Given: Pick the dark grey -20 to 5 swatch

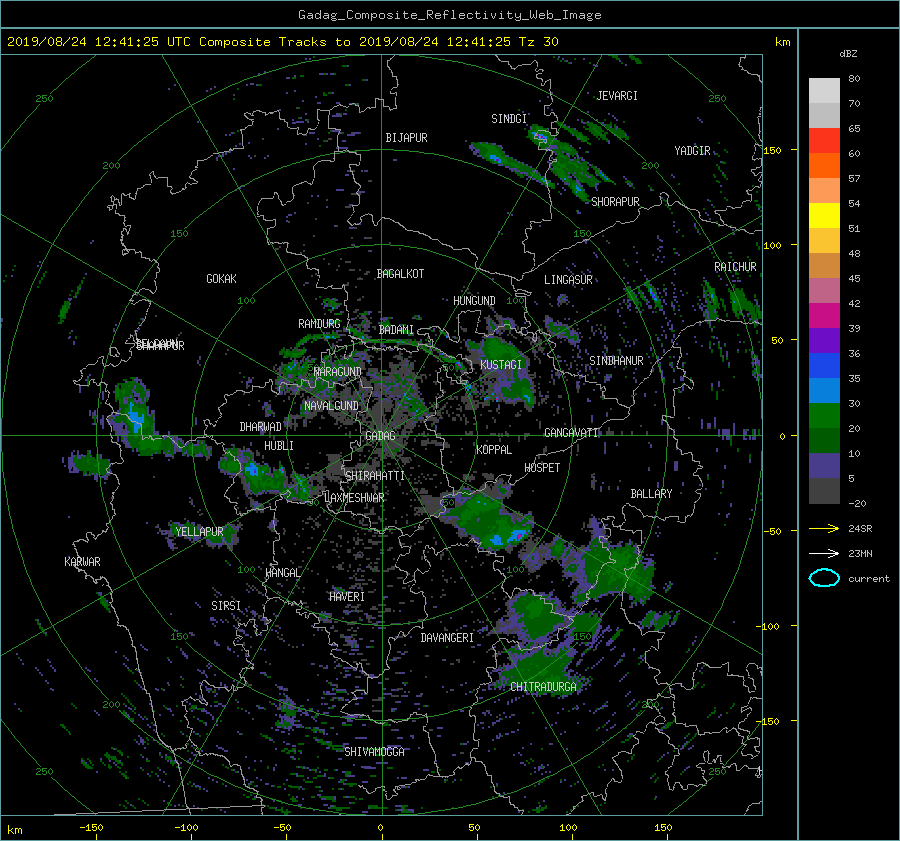Looking at the screenshot, I should [x=824, y=491].
